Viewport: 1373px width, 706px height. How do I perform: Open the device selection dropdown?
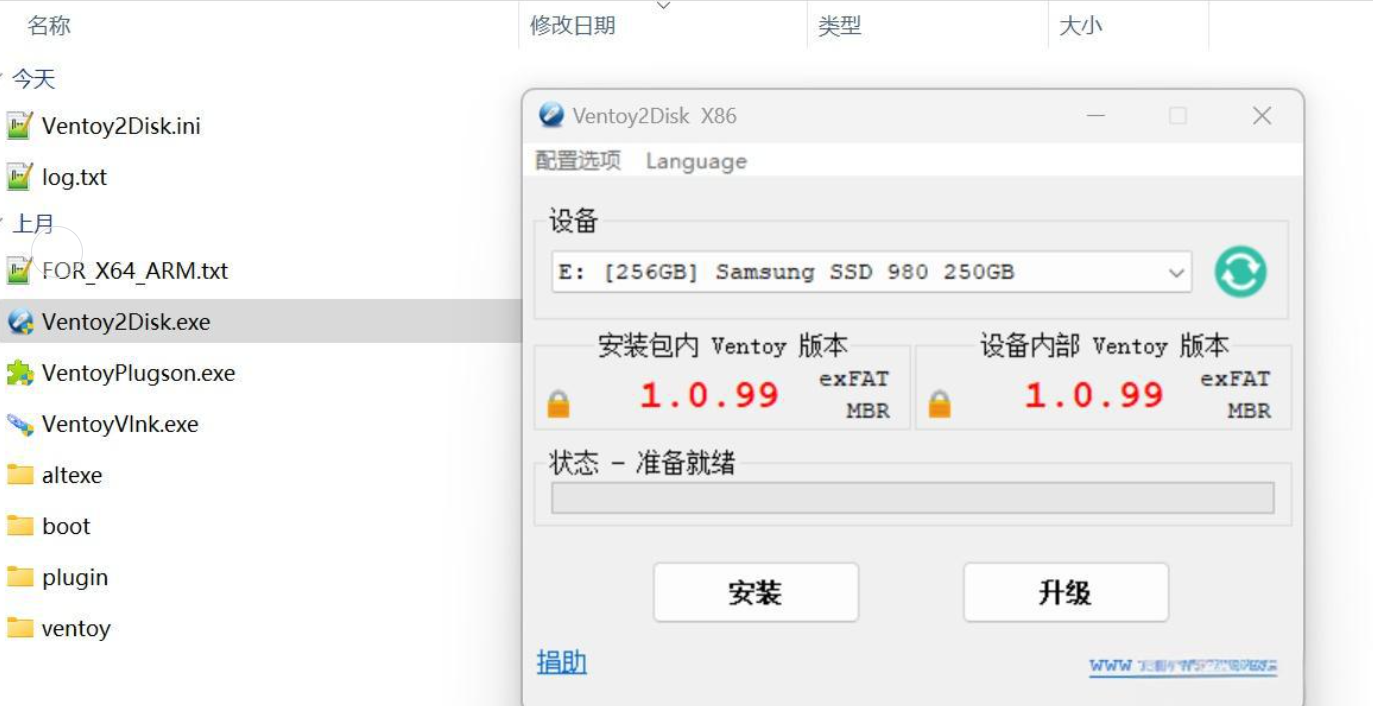click(x=1176, y=272)
